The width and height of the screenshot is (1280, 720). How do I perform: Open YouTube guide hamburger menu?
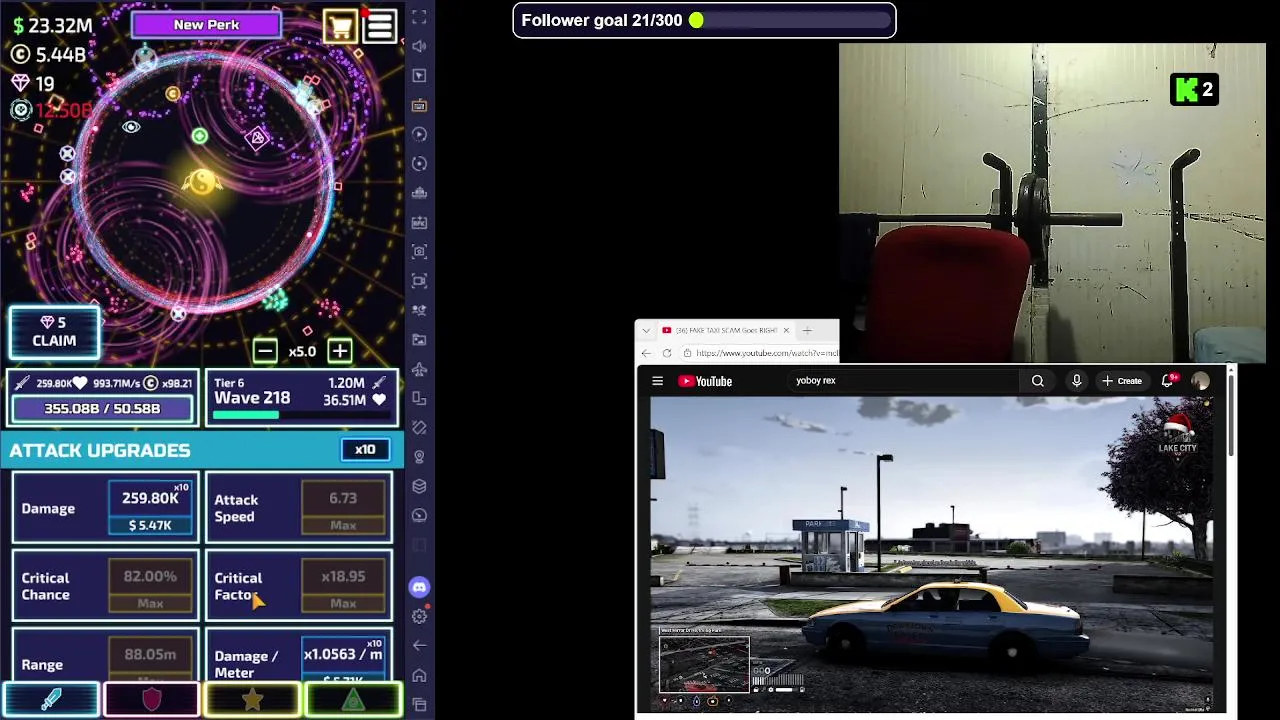click(657, 381)
